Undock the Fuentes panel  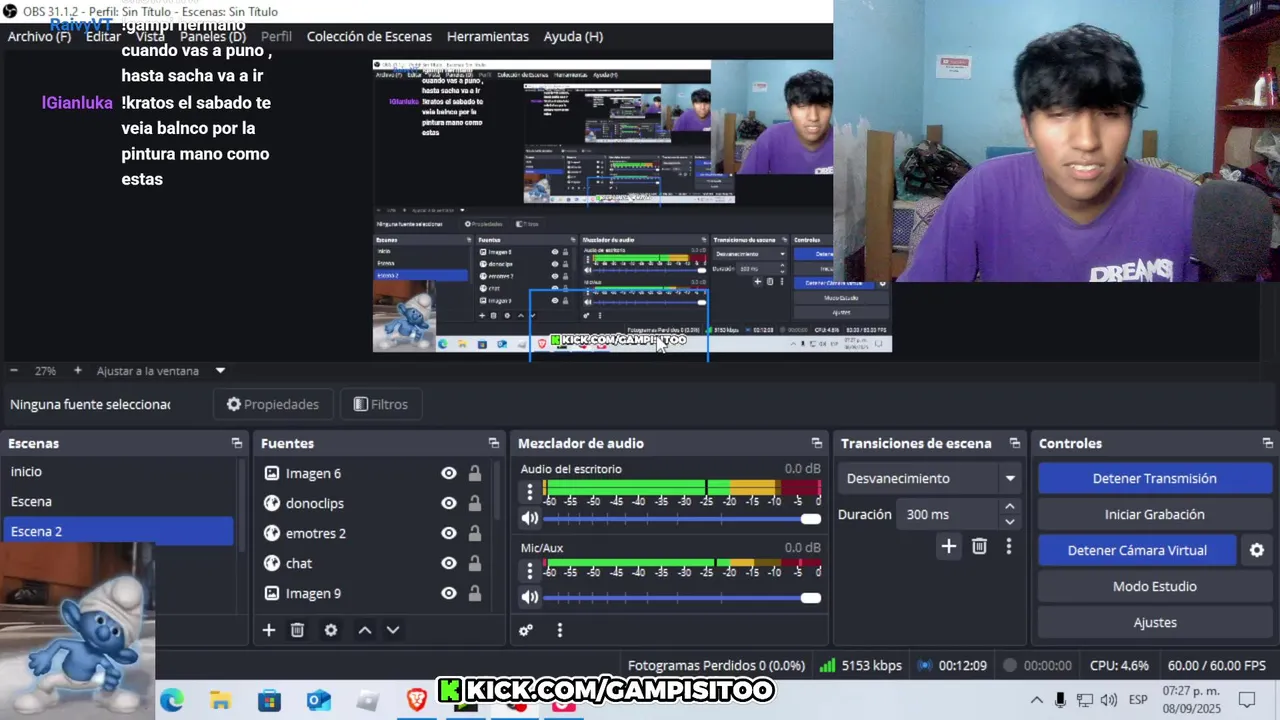(x=494, y=443)
